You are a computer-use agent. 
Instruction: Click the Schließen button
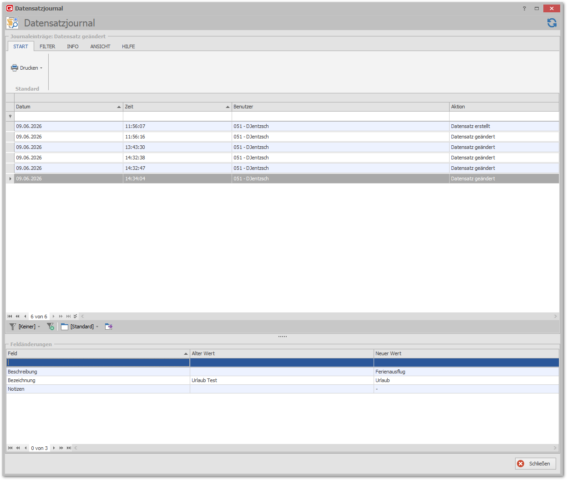(x=535, y=463)
